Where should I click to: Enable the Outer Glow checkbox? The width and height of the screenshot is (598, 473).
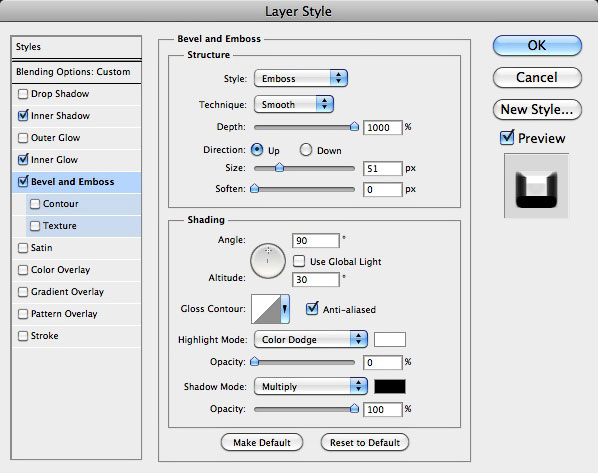click(x=23, y=138)
